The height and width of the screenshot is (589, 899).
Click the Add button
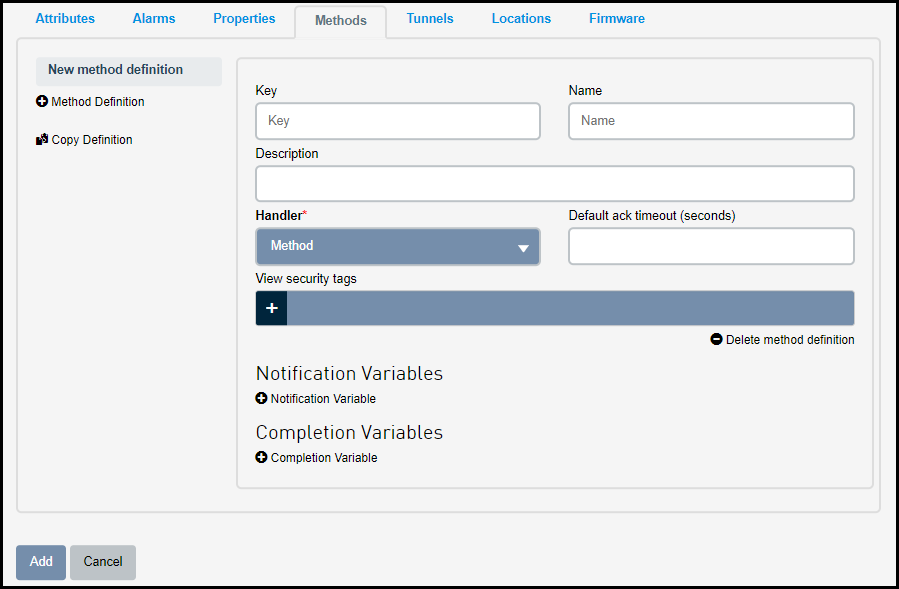click(41, 562)
